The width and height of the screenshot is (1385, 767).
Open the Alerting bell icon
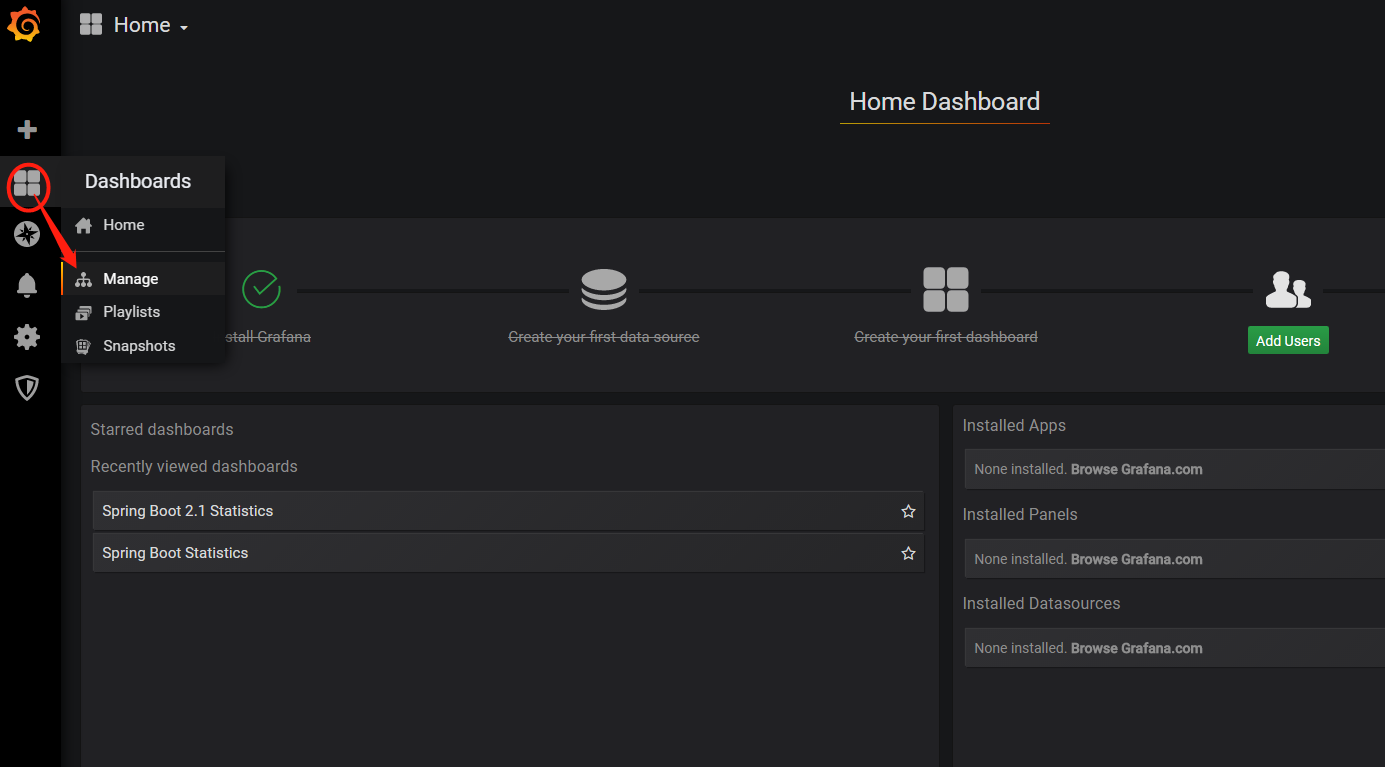pyautogui.click(x=27, y=286)
